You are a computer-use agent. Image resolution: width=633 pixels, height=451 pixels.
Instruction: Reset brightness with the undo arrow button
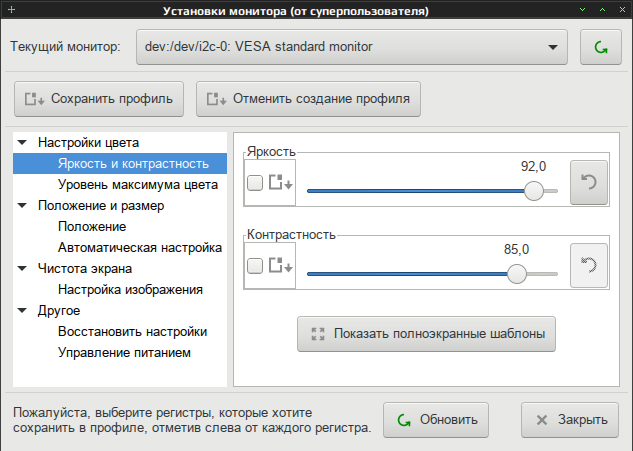click(x=589, y=182)
